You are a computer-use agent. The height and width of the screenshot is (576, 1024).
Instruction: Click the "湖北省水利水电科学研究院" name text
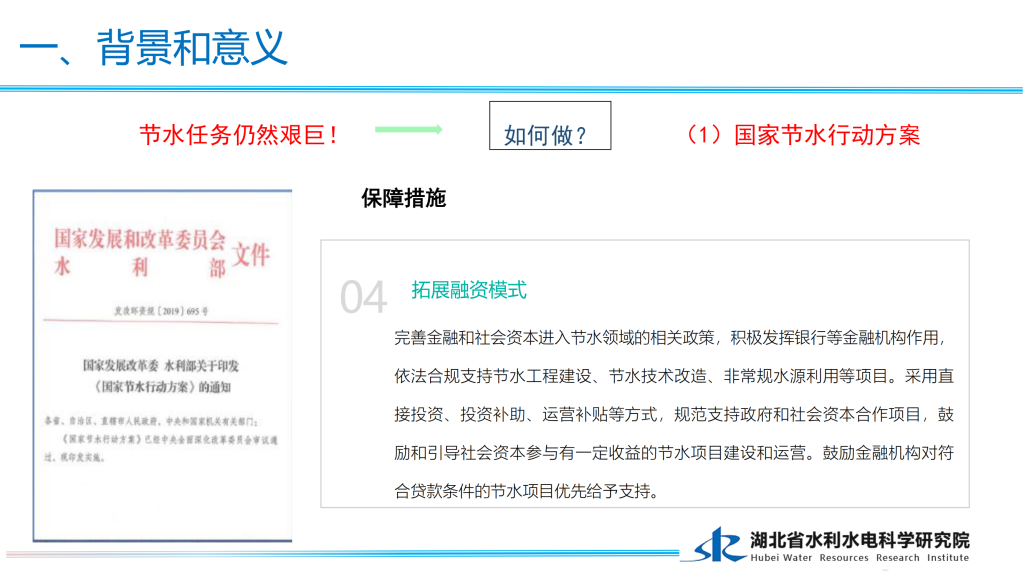tap(860, 540)
